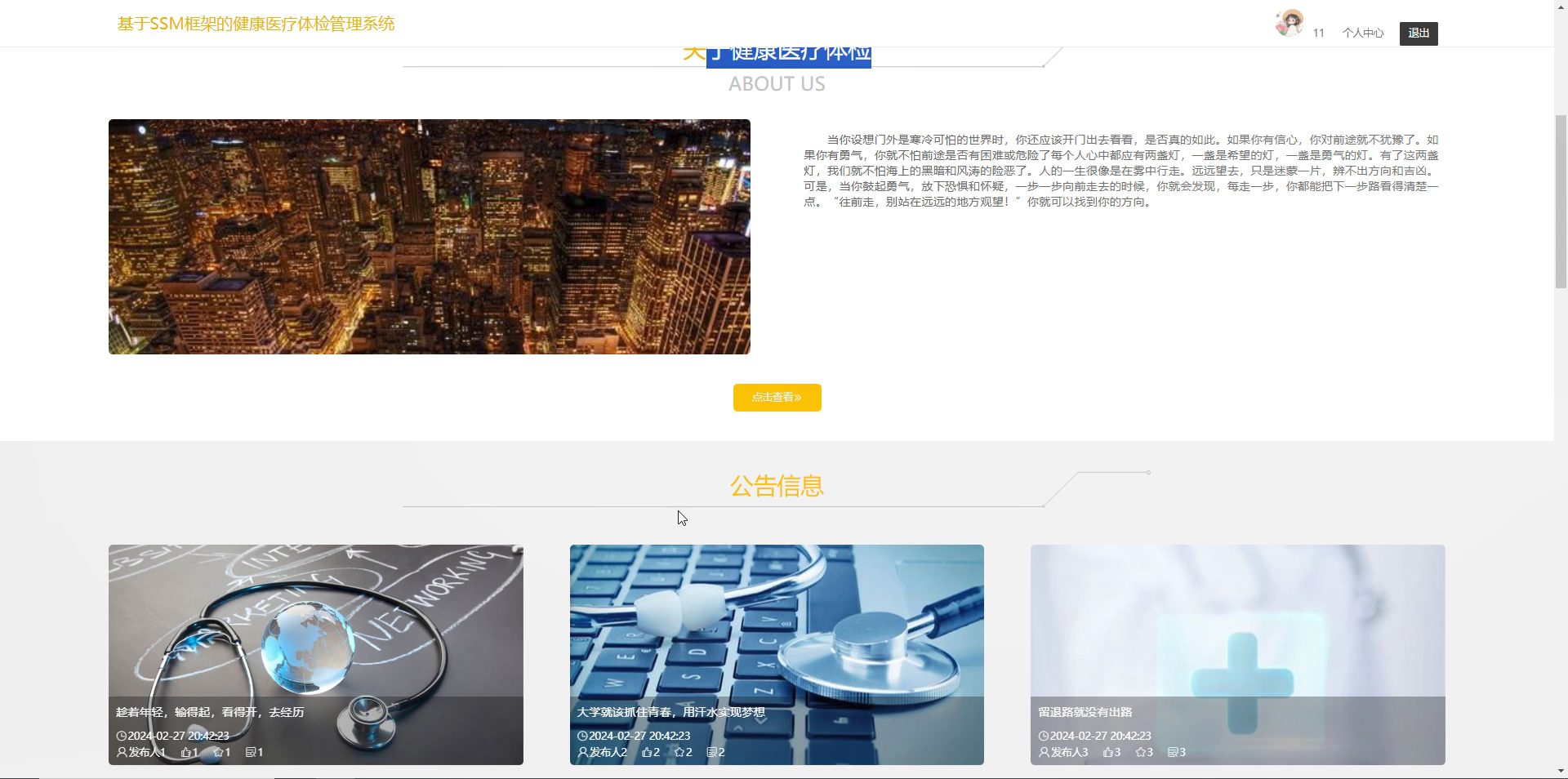
Task: Open the city night skyline image
Action: click(429, 237)
